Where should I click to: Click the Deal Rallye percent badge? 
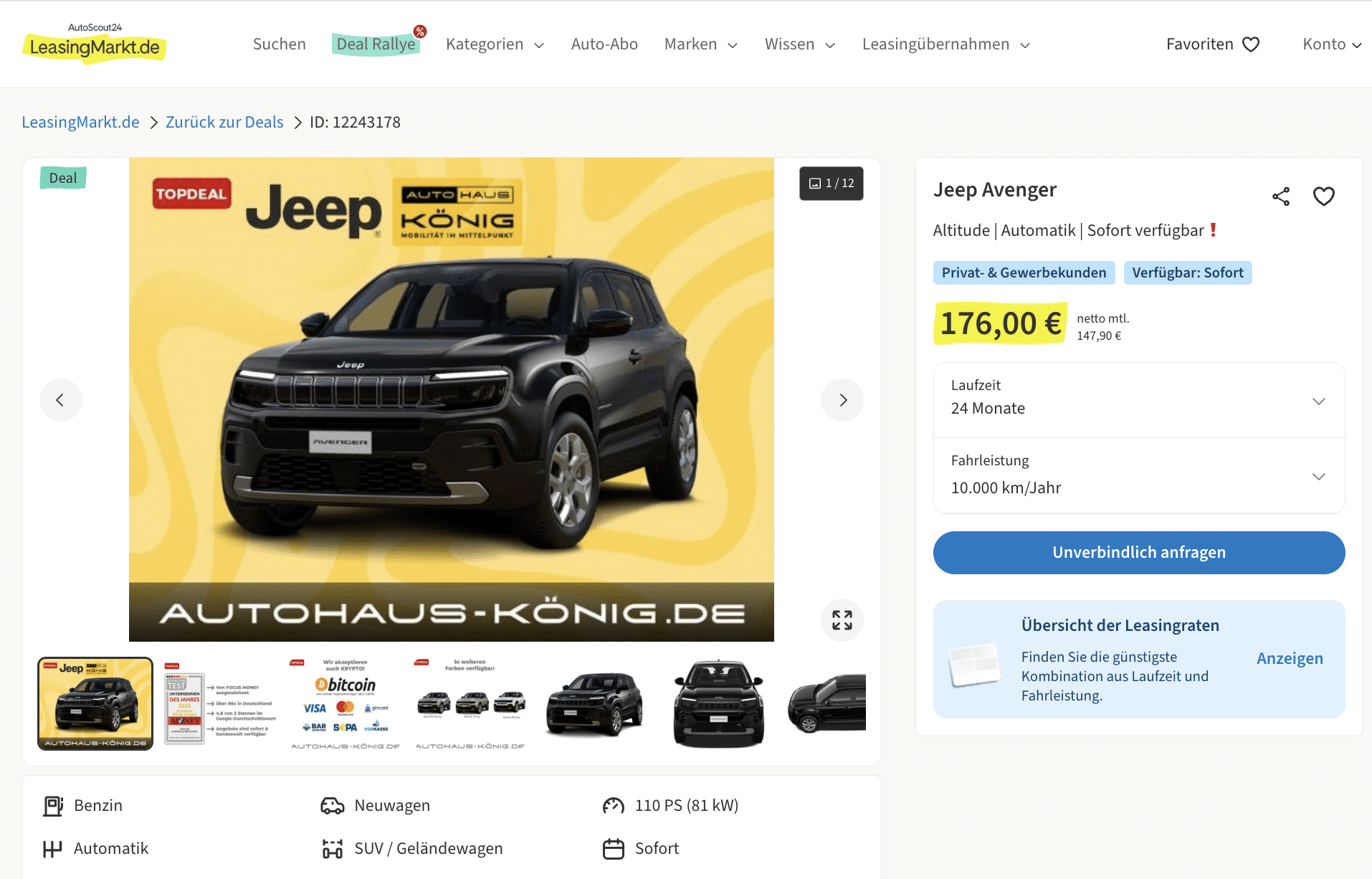[x=420, y=32]
